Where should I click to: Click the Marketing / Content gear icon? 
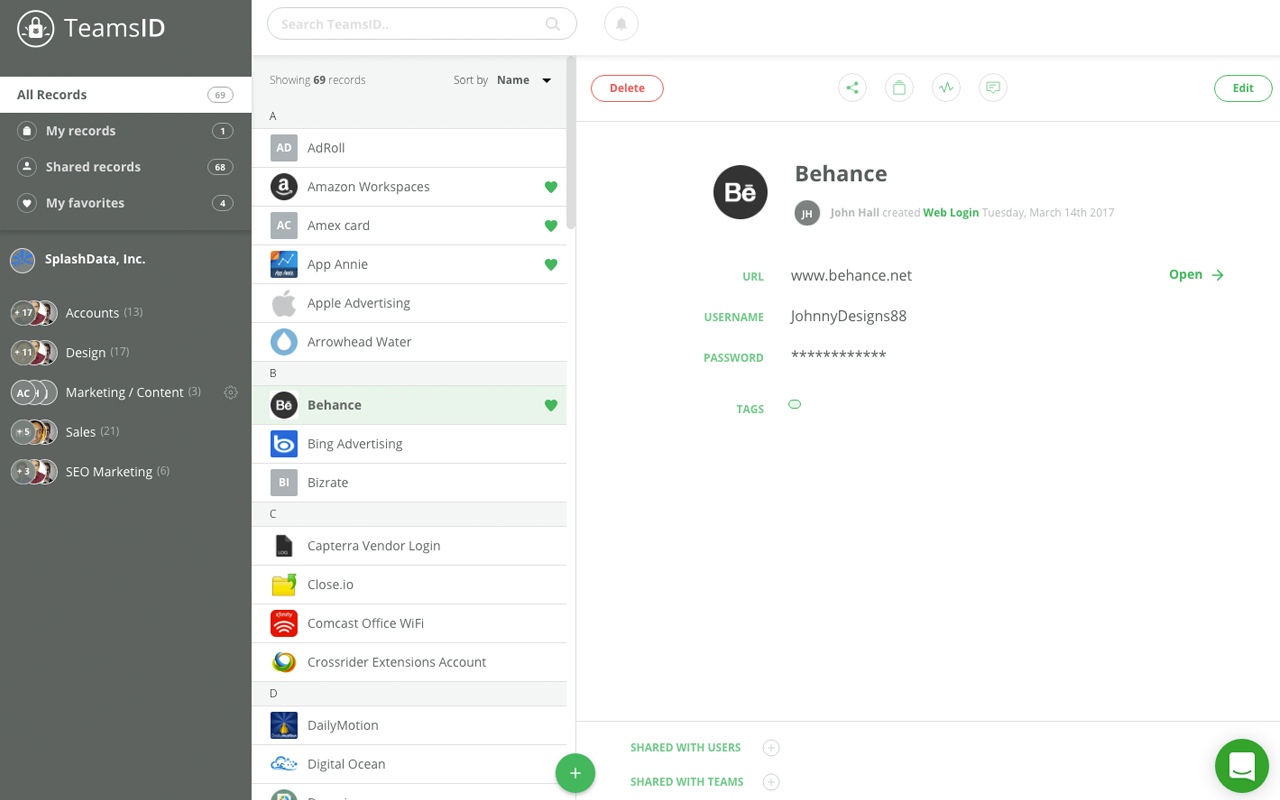[231, 393]
